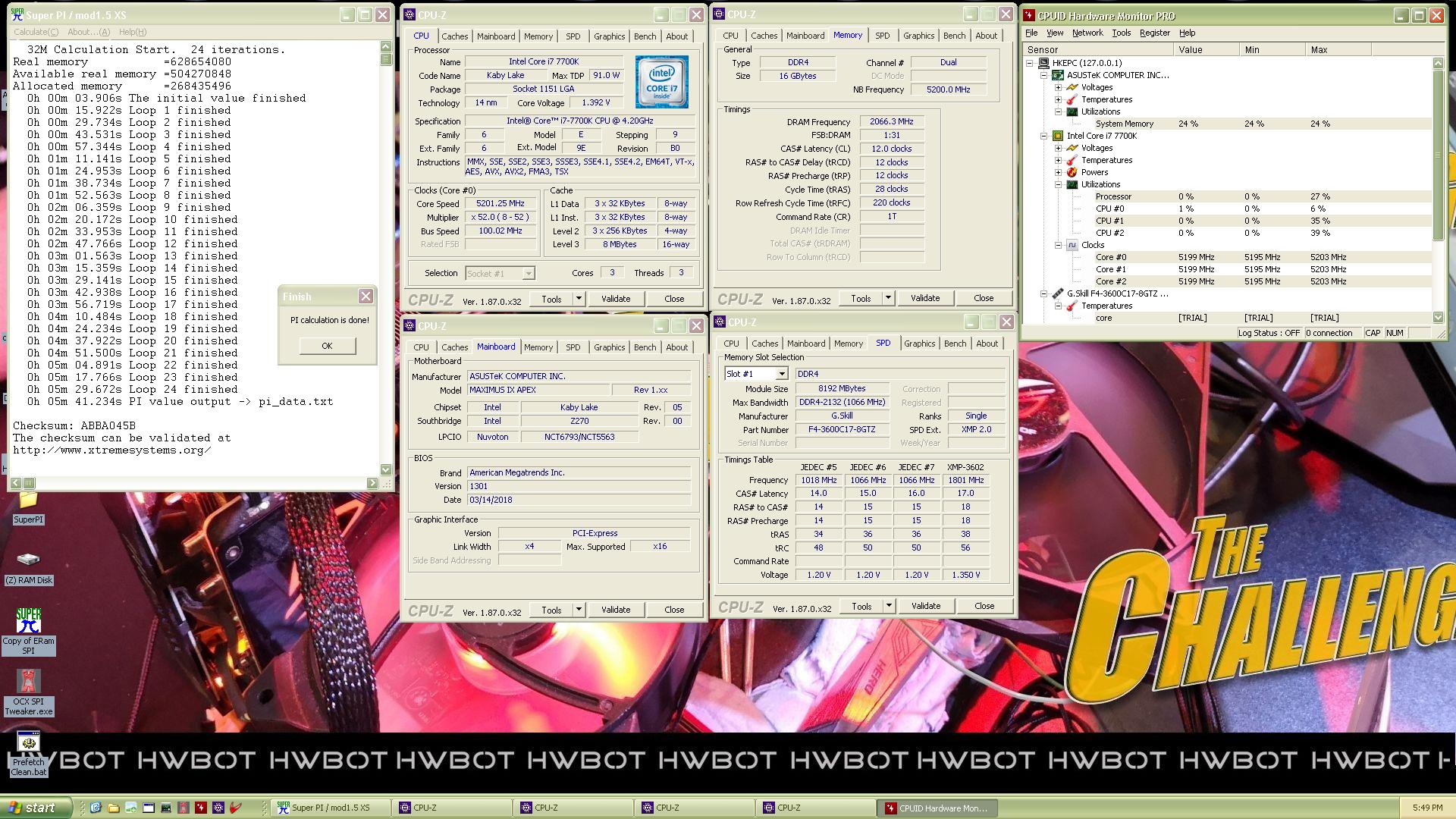Collapse the Intel Core i7 7700K node
This screenshot has height=819, width=1456.
(1044, 136)
